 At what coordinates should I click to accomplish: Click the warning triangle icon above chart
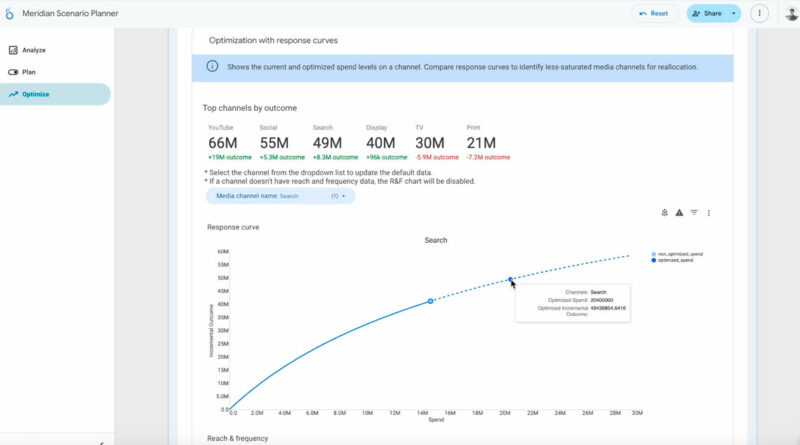click(679, 213)
